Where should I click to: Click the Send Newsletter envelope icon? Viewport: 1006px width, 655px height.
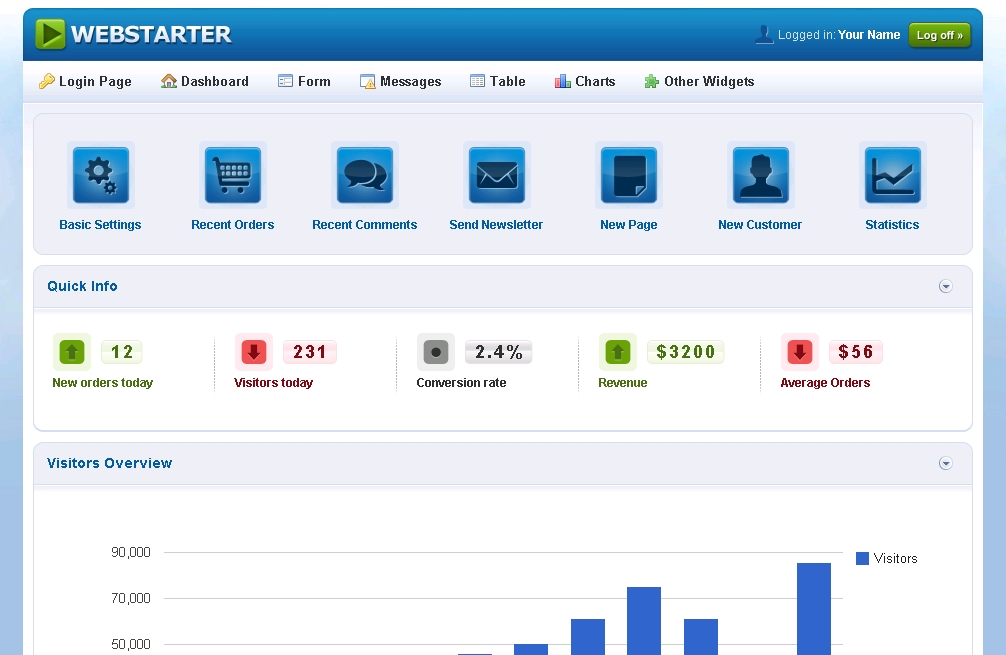tap(497, 176)
